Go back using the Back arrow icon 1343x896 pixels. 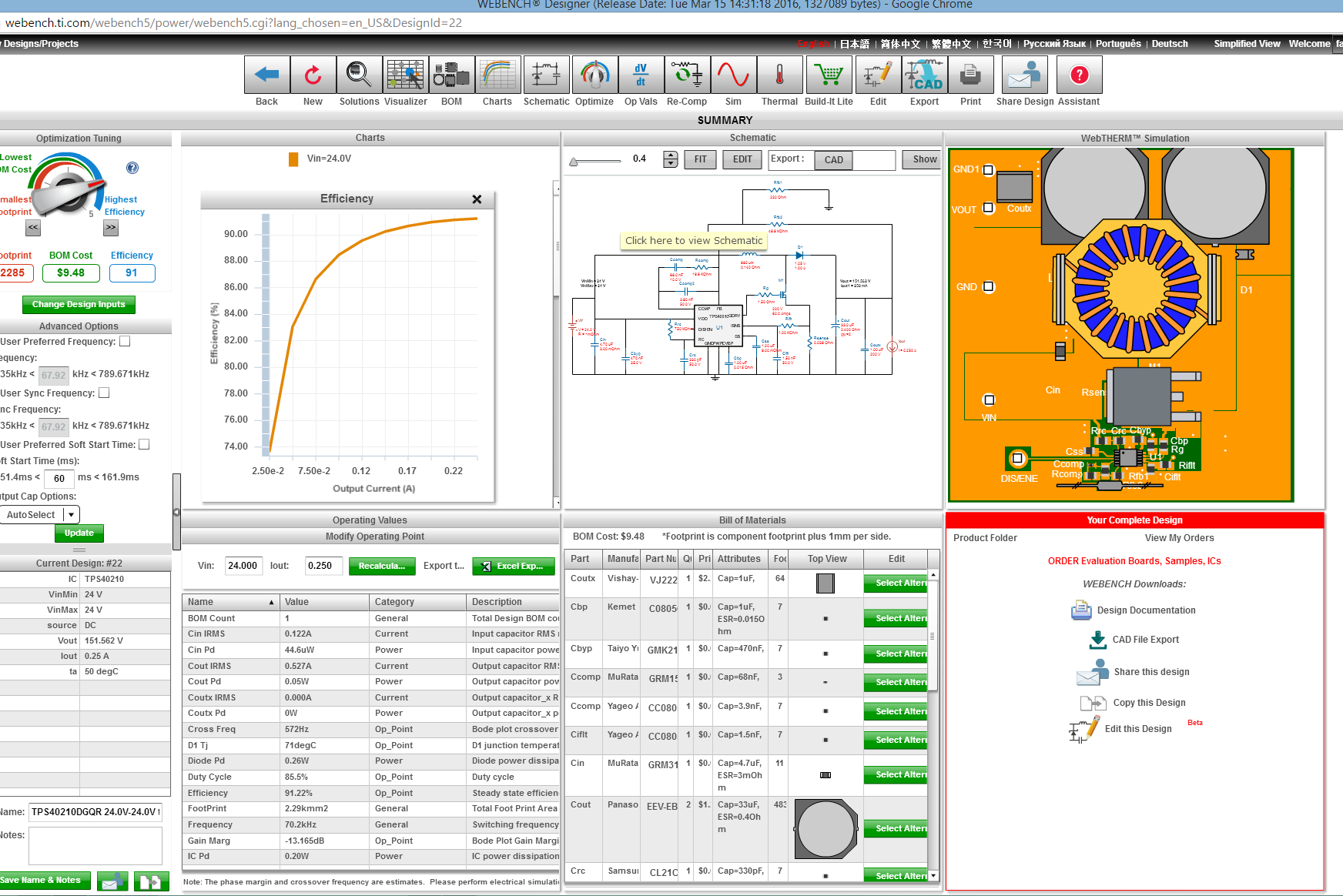(x=266, y=75)
